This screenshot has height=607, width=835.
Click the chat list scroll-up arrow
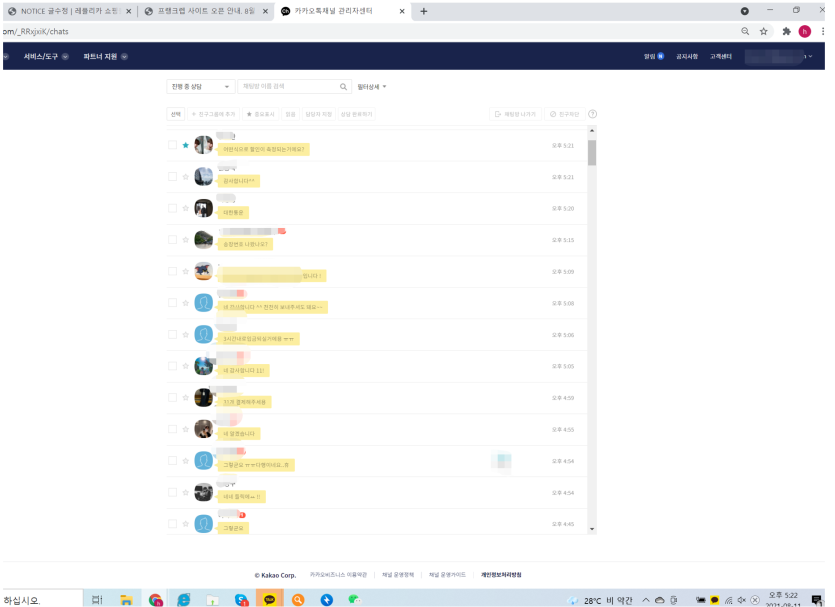(592, 131)
